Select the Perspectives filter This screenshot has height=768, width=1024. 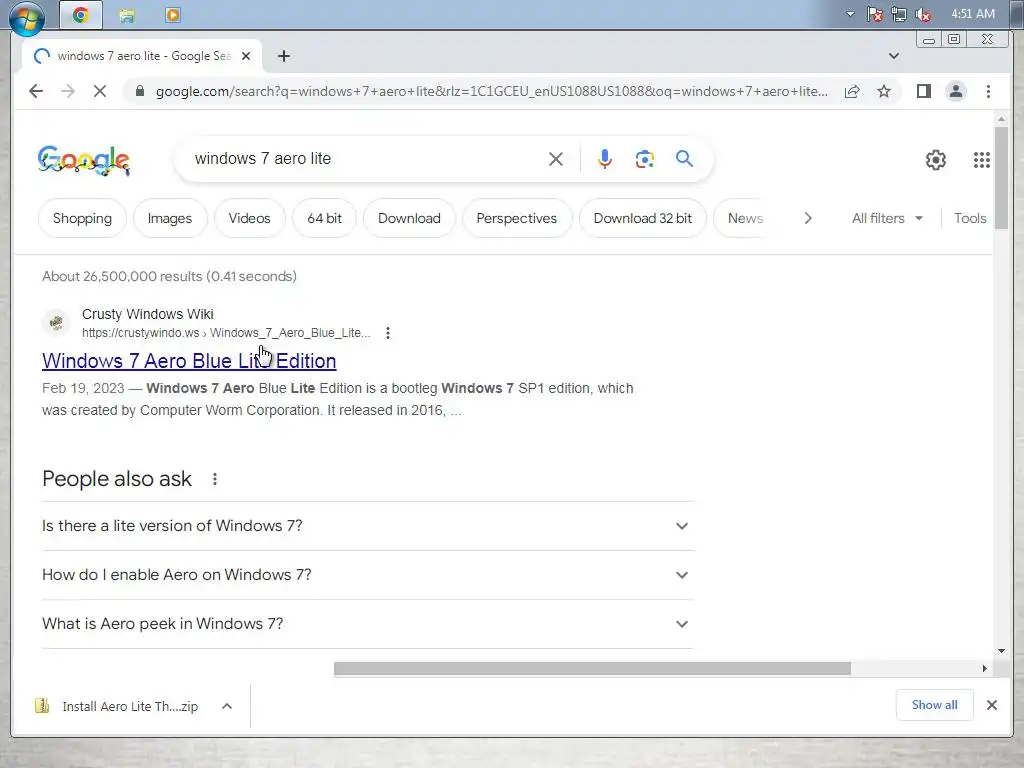pyautogui.click(x=517, y=218)
